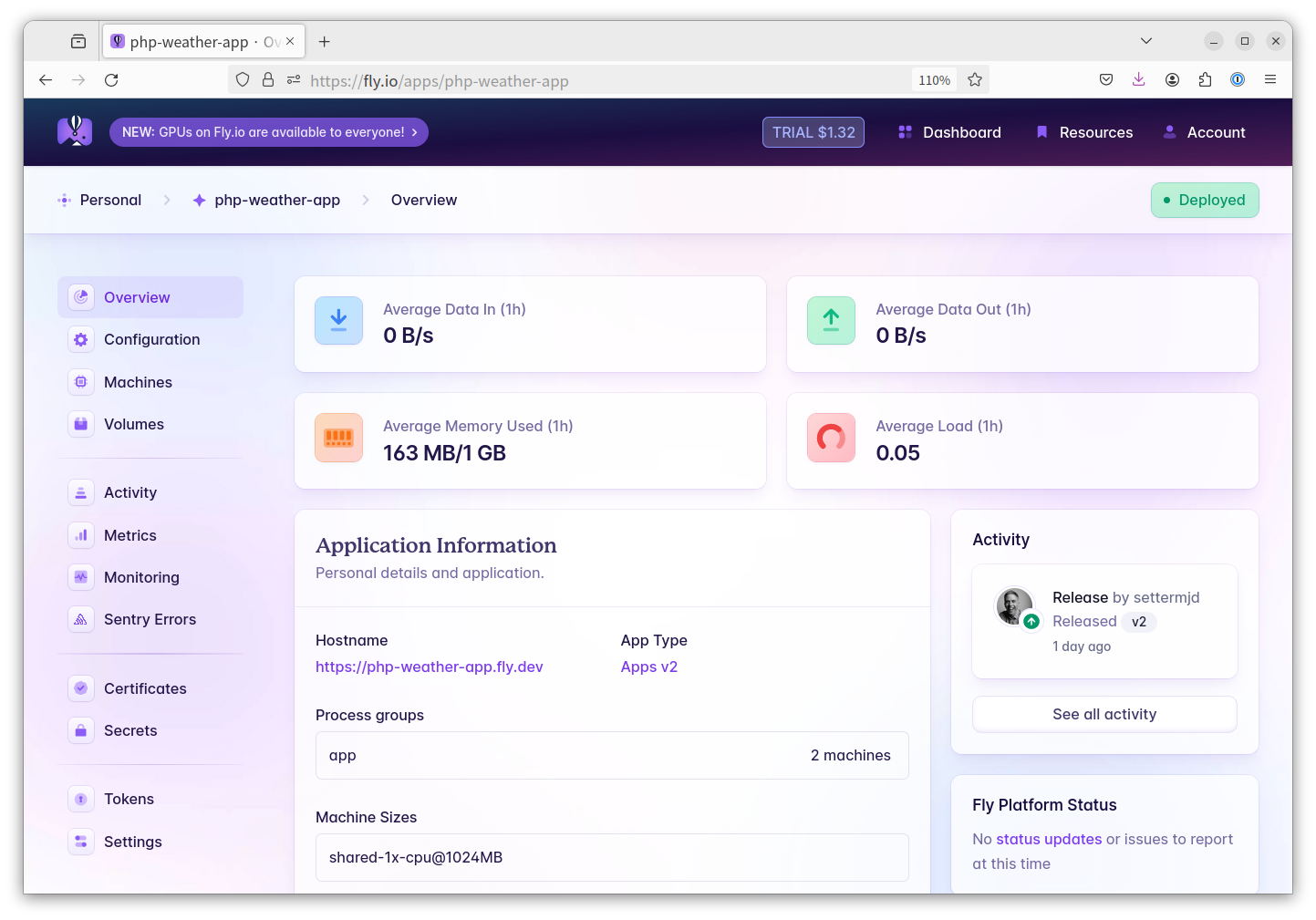Viewport: 1316px width, 920px height.
Task: Click the Certificates check icon
Action: pos(81,688)
